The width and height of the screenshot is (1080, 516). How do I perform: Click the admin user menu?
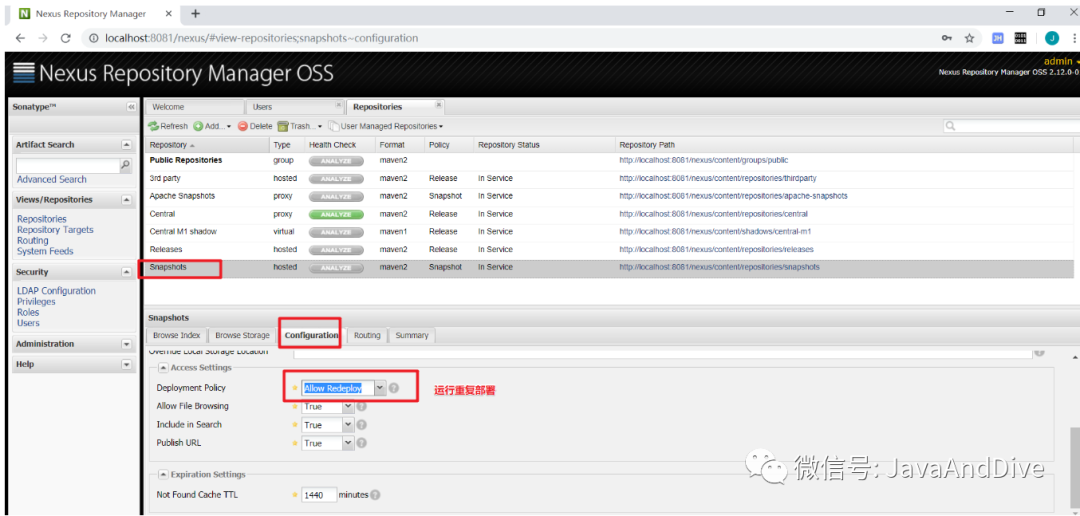point(1061,61)
